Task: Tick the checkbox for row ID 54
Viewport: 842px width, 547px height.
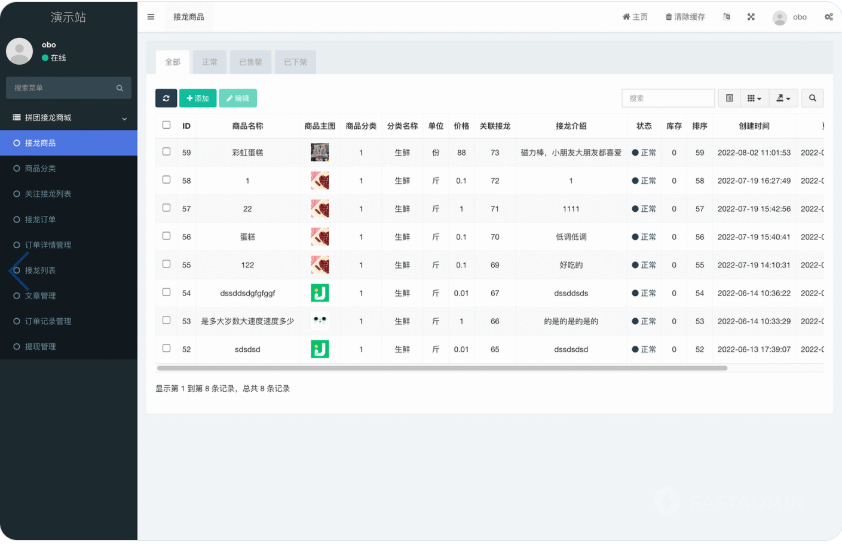Action: (x=166, y=293)
